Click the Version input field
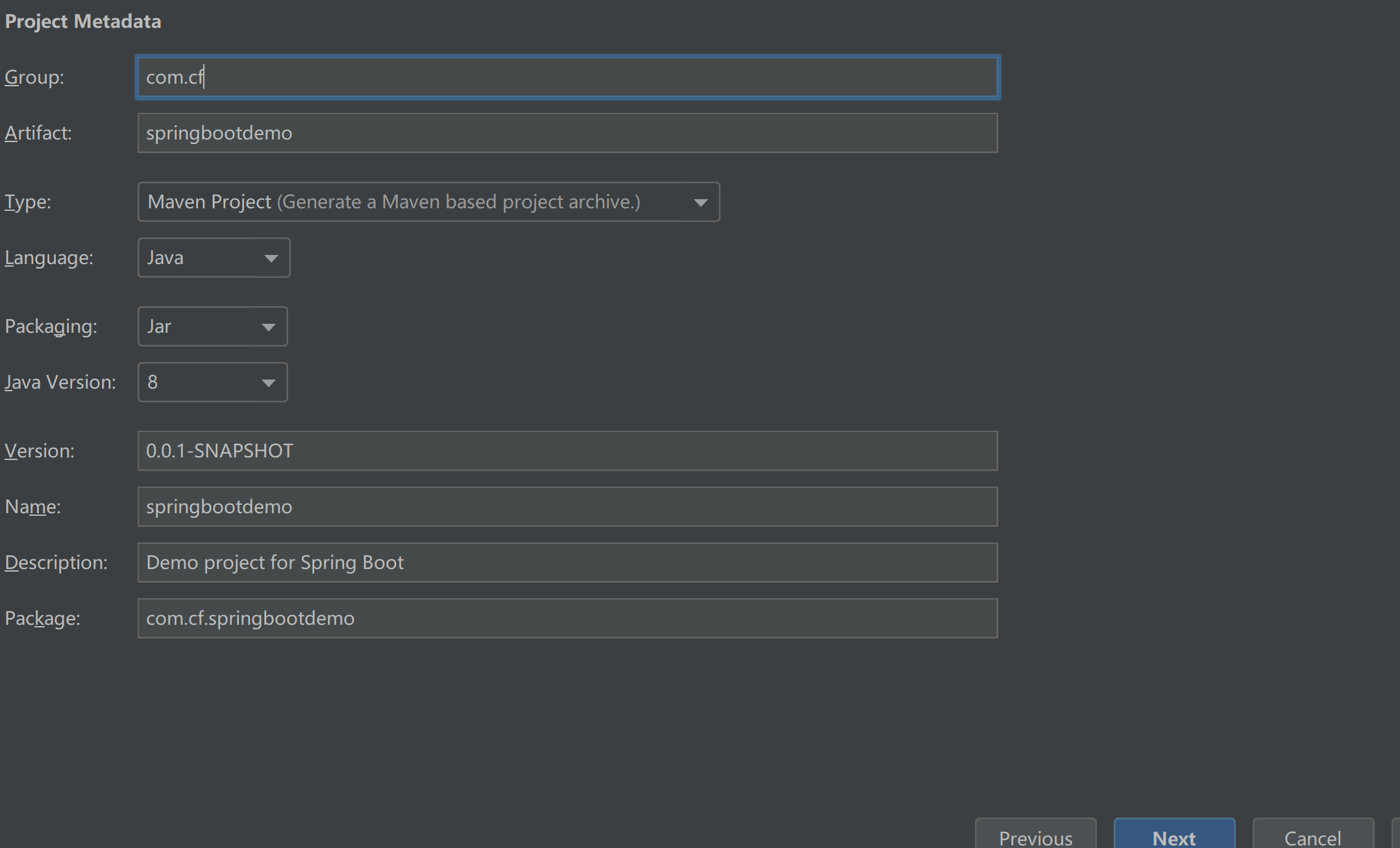This screenshot has height=848, width=1400. [x=567, y=450]
